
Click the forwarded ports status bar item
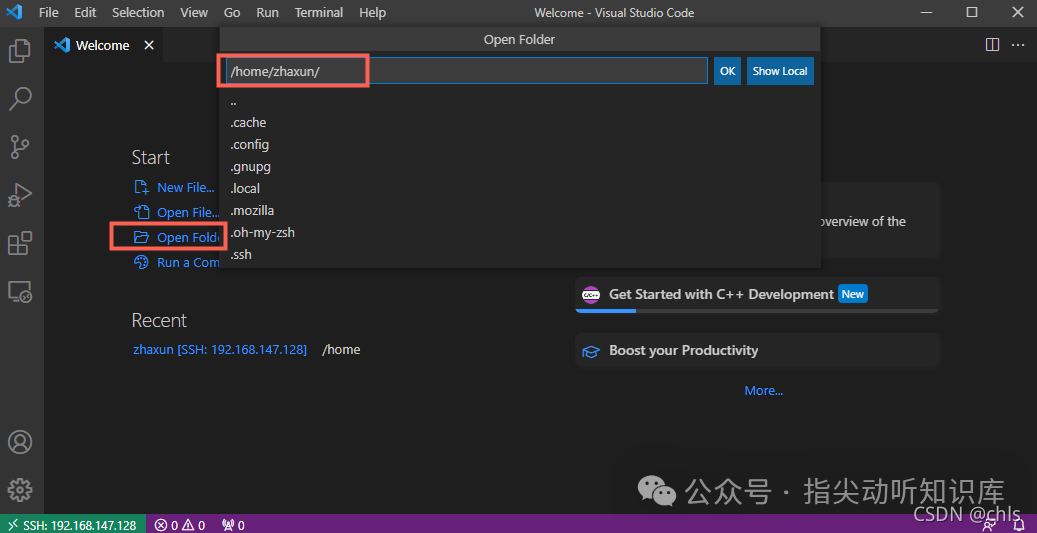tap(233, 525)
